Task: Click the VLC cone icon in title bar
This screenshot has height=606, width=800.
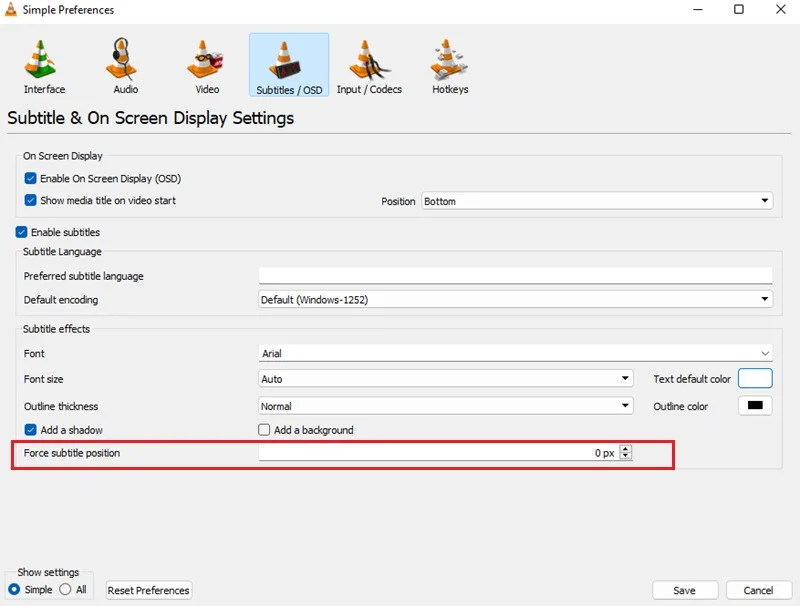Action: click(11, 9)
